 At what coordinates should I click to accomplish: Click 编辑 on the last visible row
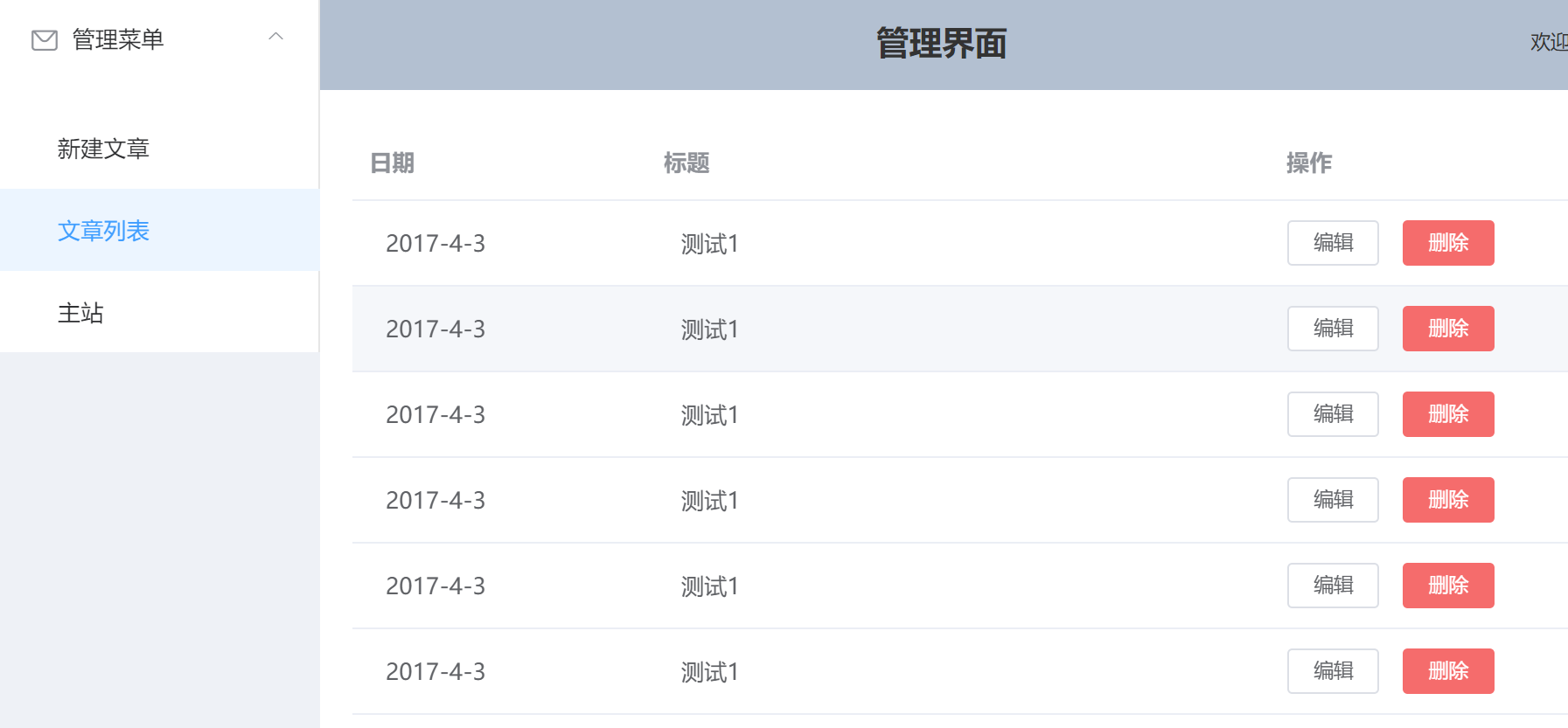click(x=1332, y=670)
